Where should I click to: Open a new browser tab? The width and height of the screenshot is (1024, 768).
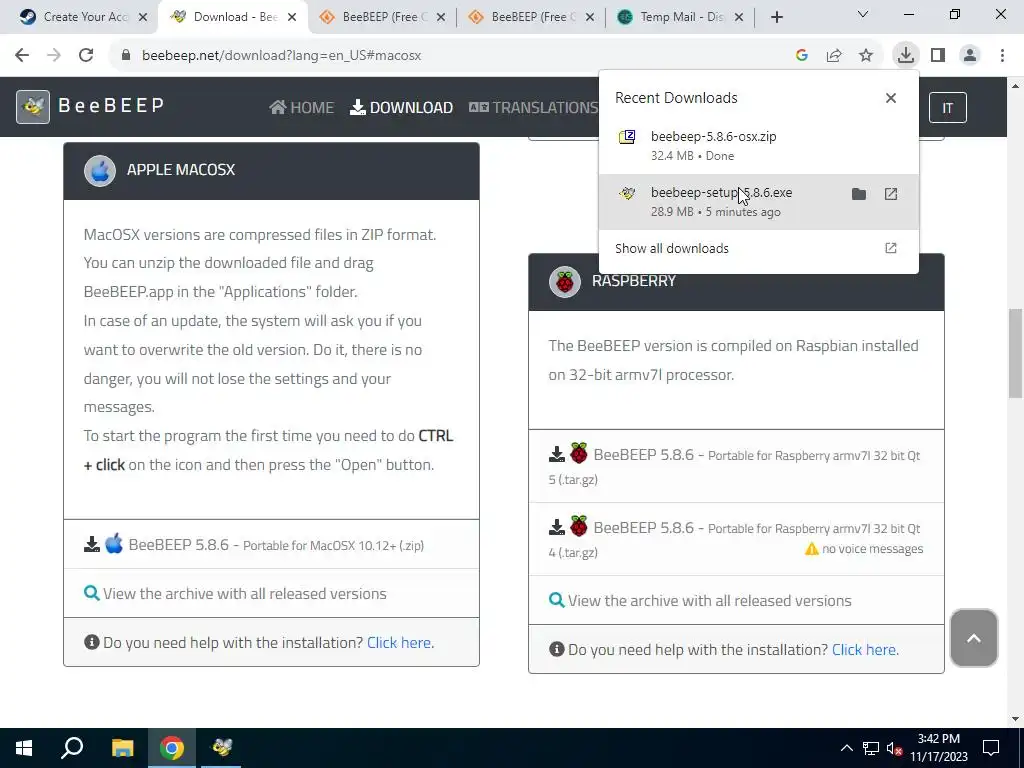coord(776,17)
